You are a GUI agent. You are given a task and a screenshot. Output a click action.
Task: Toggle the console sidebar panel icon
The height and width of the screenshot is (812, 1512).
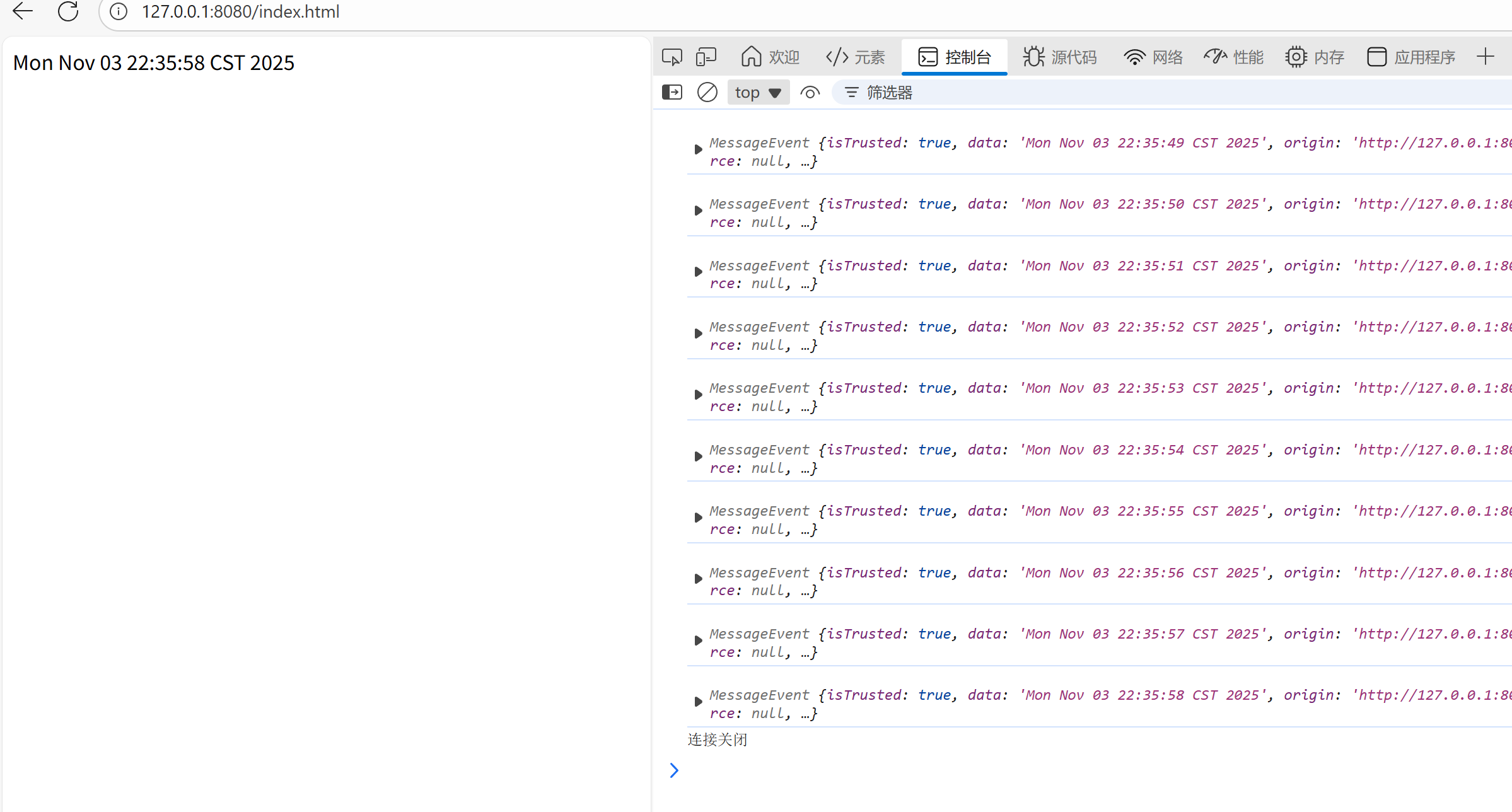[672, 93]
